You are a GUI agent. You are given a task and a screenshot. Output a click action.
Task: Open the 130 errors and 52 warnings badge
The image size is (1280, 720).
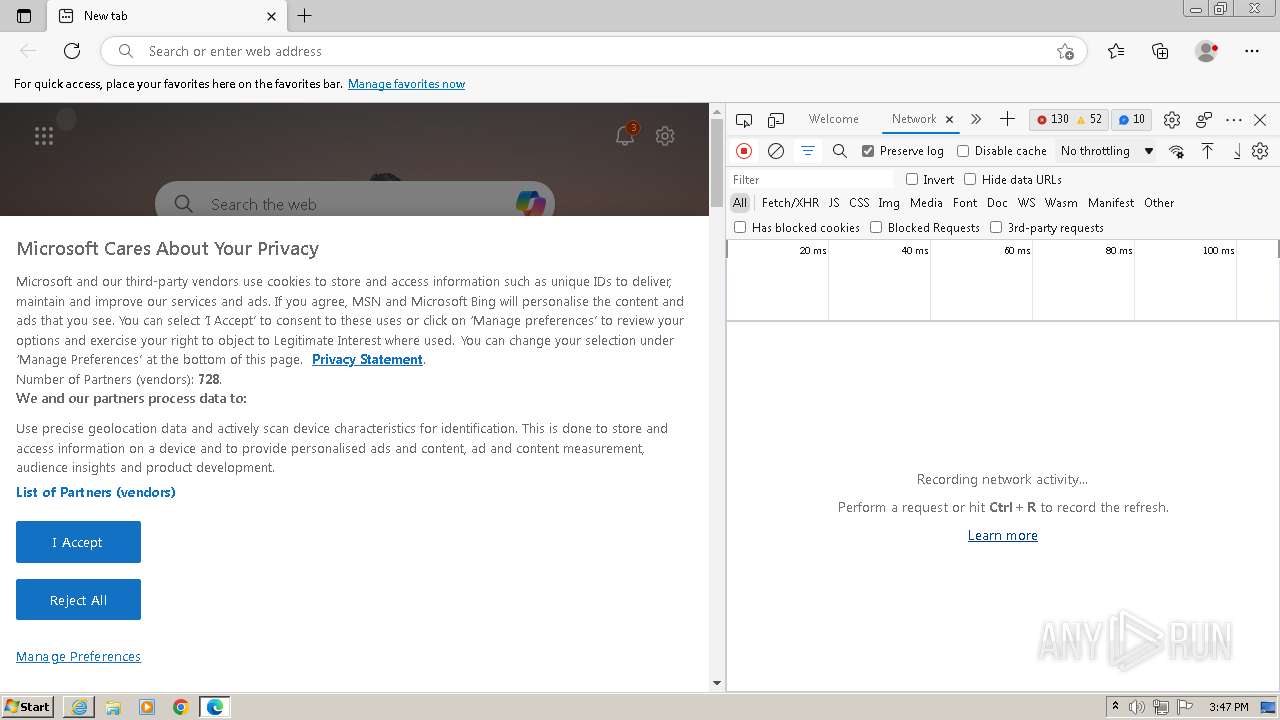pos(1068,119)
